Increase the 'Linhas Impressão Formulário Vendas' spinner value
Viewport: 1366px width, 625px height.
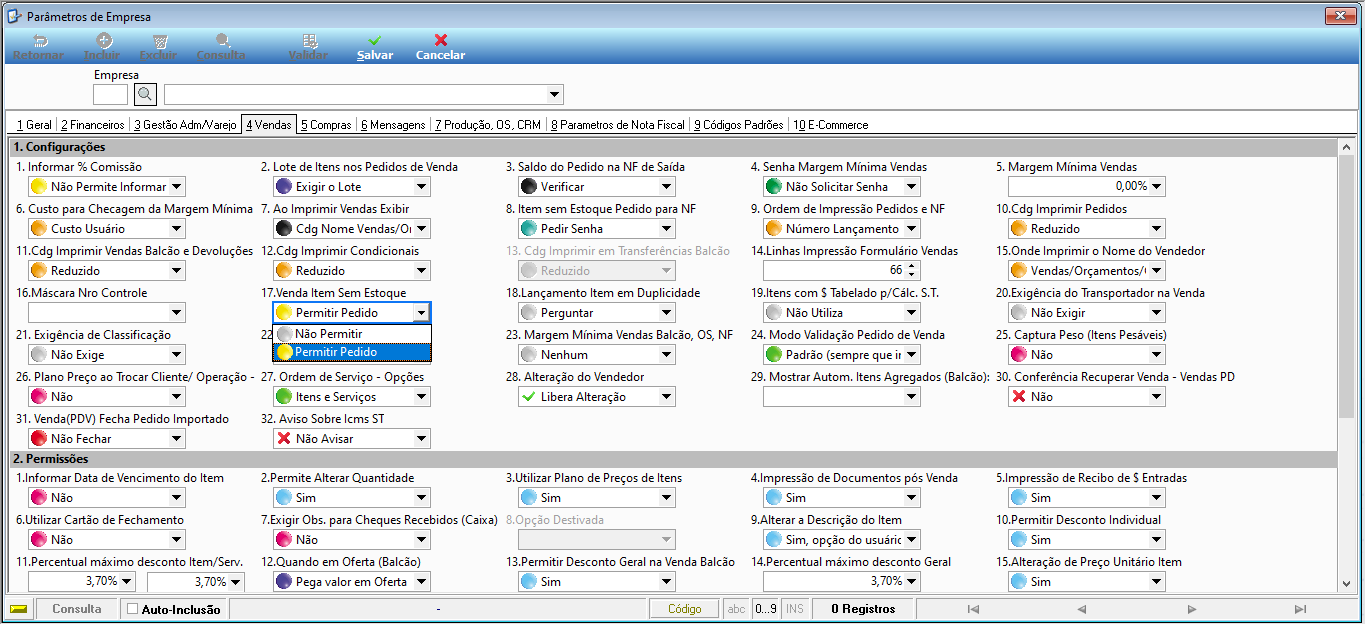tap(911, 267)
